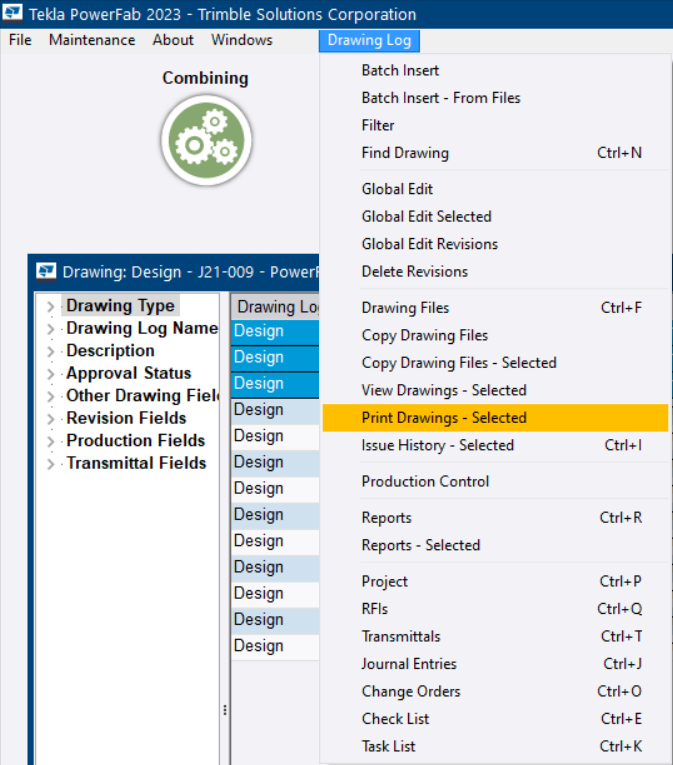Select the Description tree item
This screenshot has width=673, height=765.
click(110, 351)
